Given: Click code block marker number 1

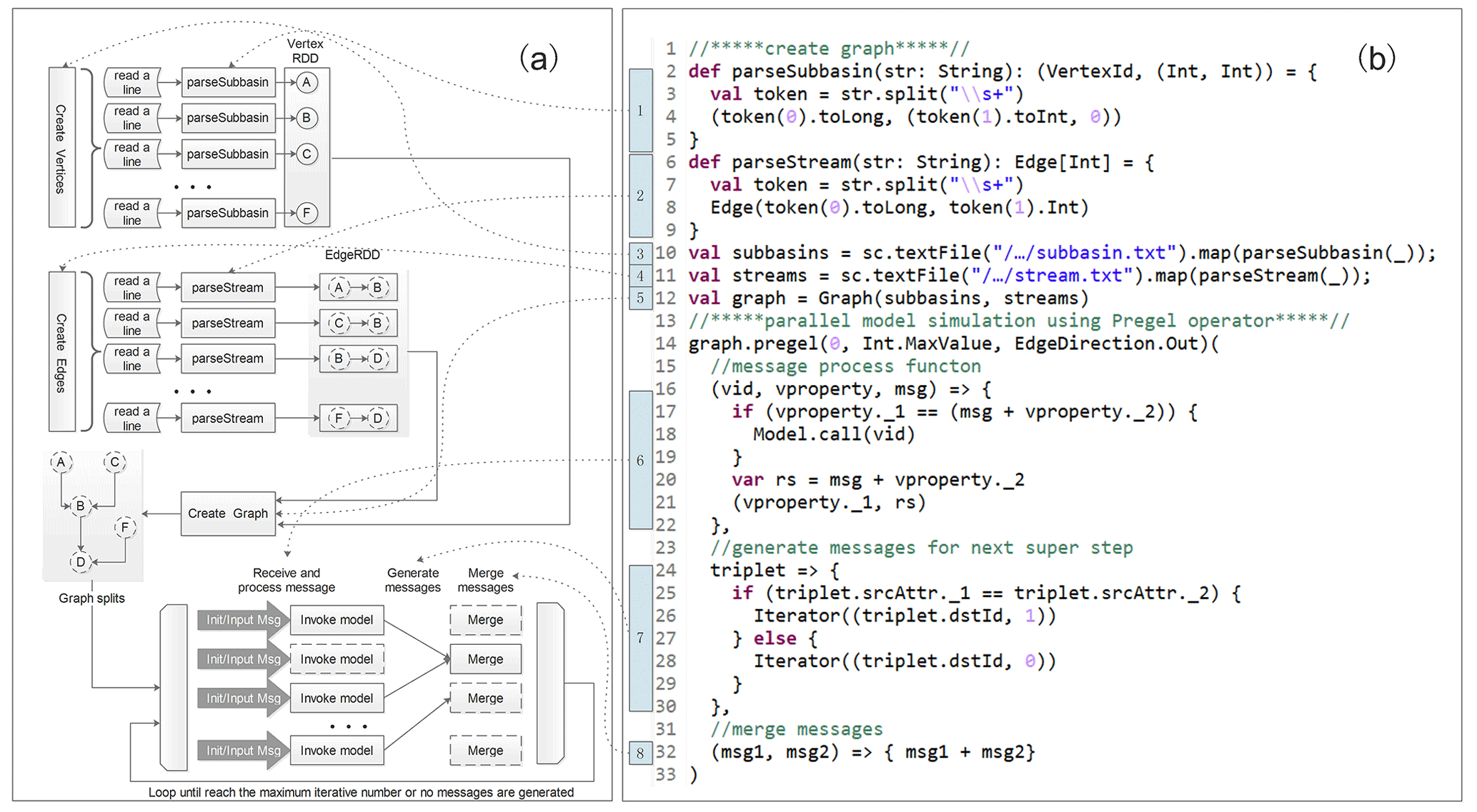Looking at the screenshot, I should 640,110.
